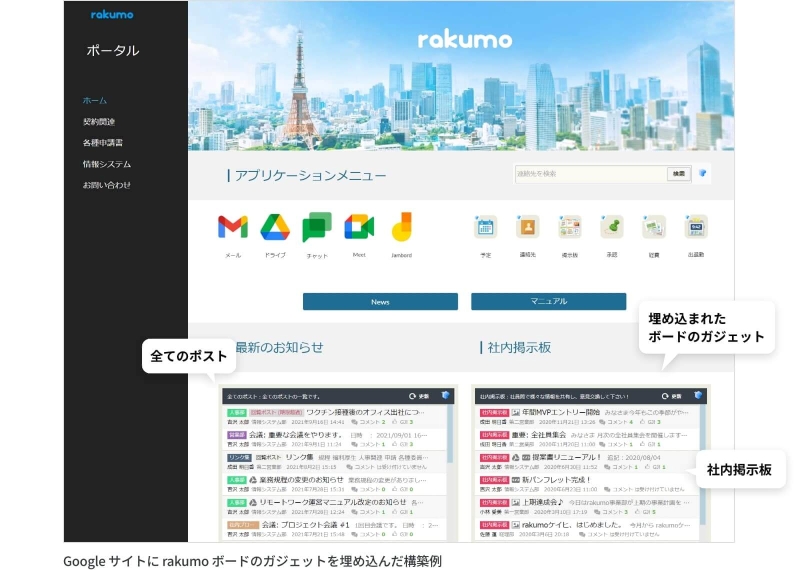Launch the Google Chat チャット icon
The width and height of the screenshot is (800, 570).
tap(317, 228)
